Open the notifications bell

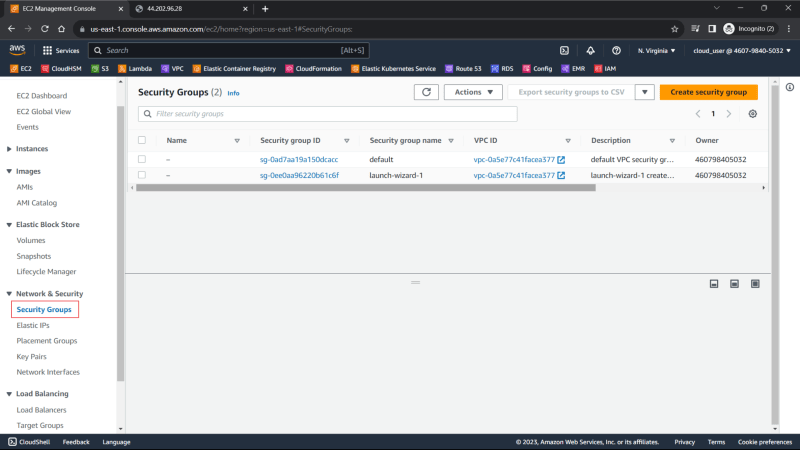590,51
